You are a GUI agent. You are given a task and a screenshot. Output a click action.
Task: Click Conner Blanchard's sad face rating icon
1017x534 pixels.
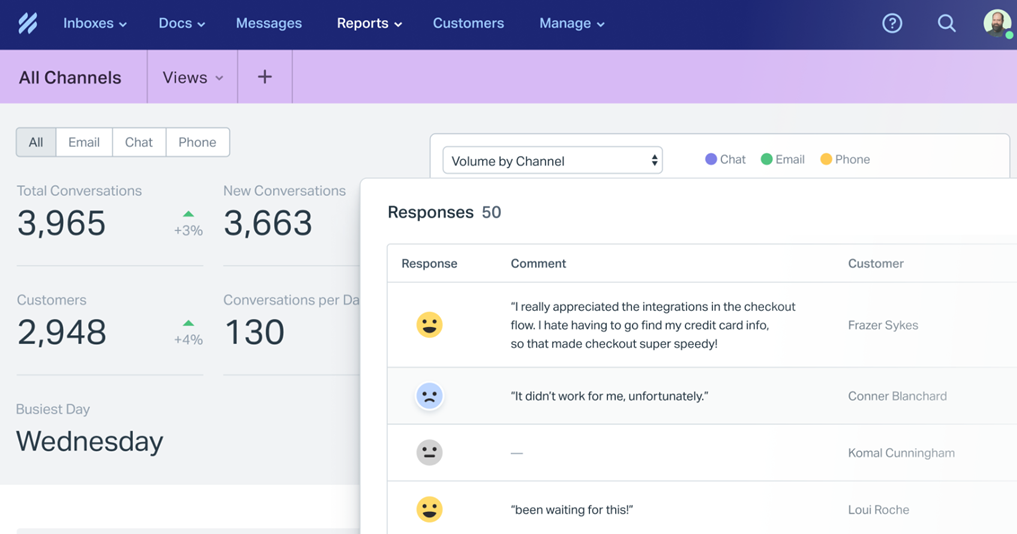(x=429, y=396)
